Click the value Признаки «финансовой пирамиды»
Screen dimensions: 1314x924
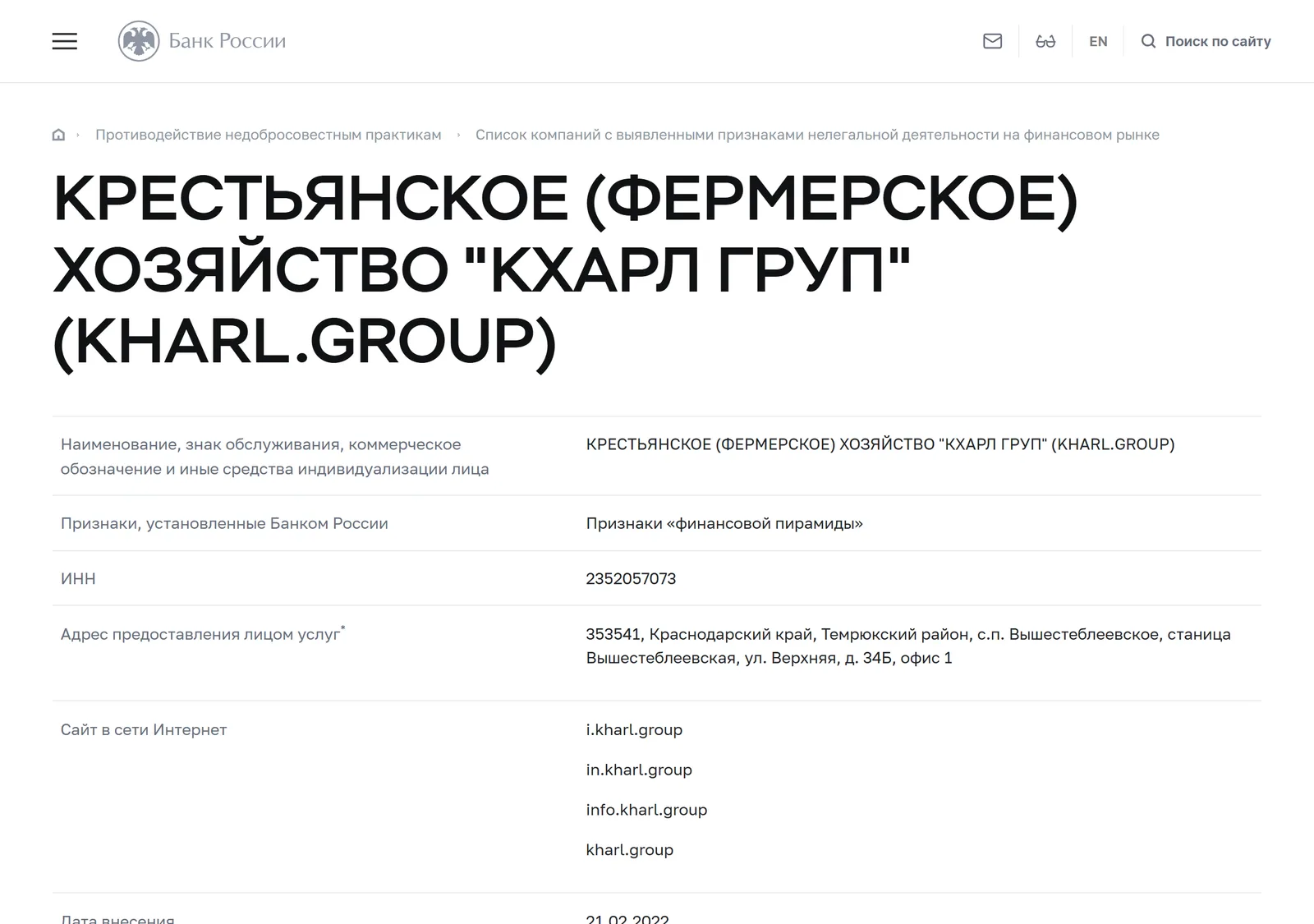pyautogui.click(x=724, y=523)
